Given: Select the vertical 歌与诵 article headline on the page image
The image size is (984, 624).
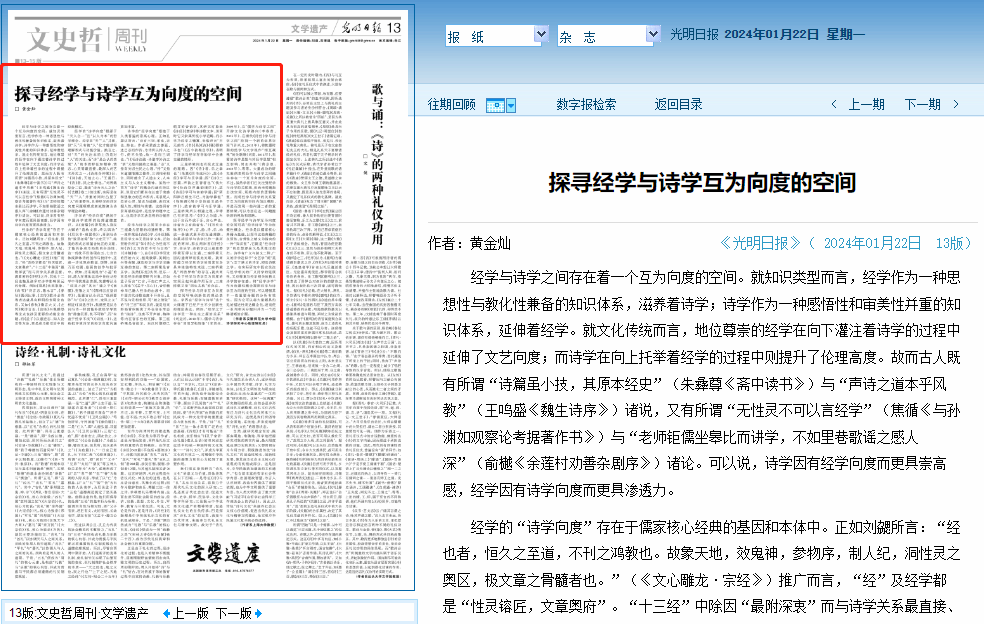Looking at the screenshot, I should [377, 163].
